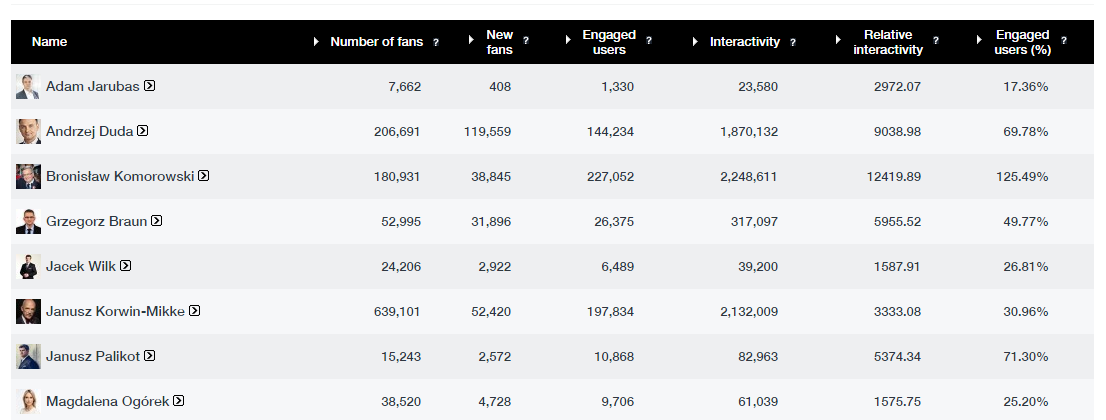Open external link icon beside Jacek Wilk
1106x420 pixels.
pos(126,266)
